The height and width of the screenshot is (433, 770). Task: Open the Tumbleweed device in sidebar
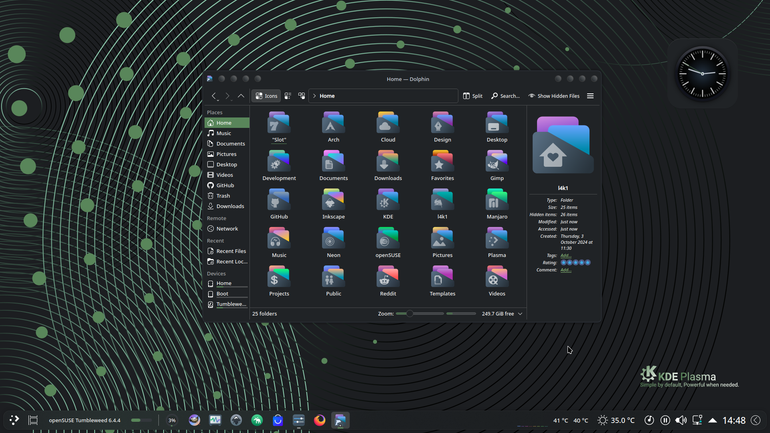[x=227, y=304]
